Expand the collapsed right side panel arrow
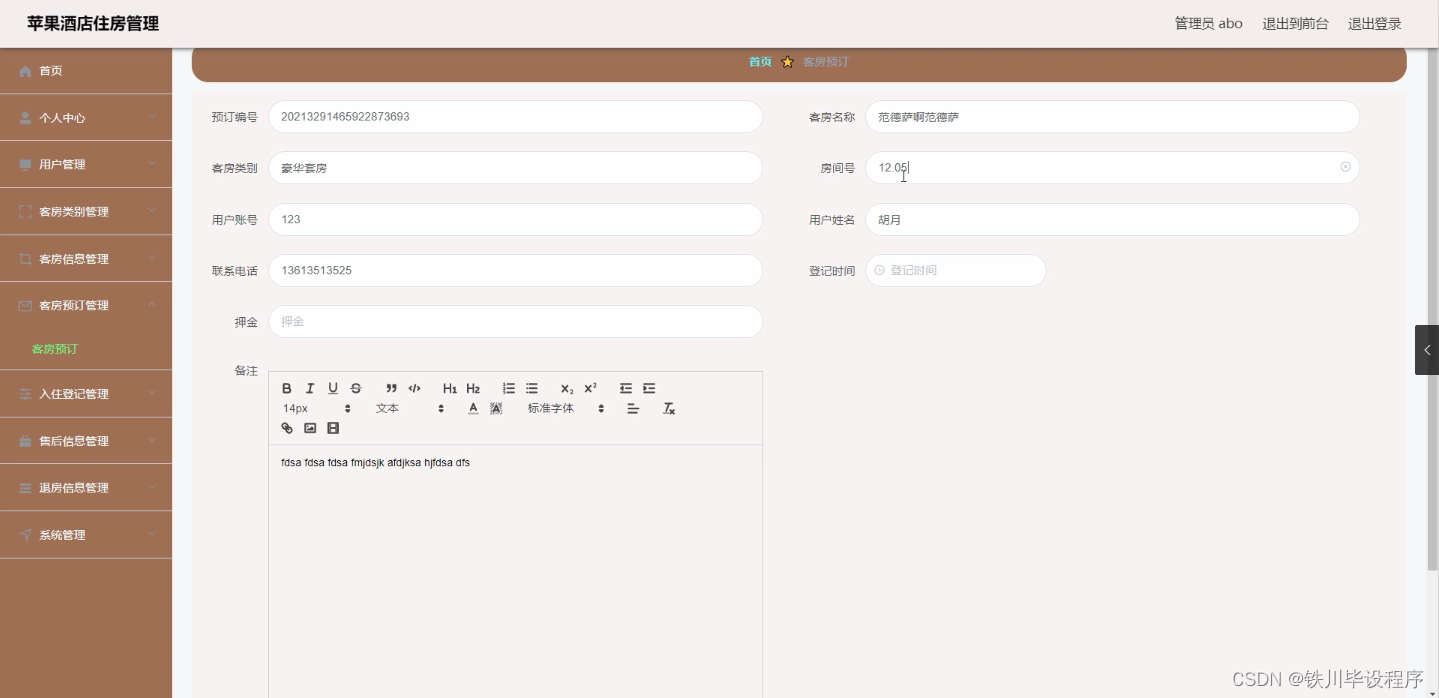 coord(1427,350)
